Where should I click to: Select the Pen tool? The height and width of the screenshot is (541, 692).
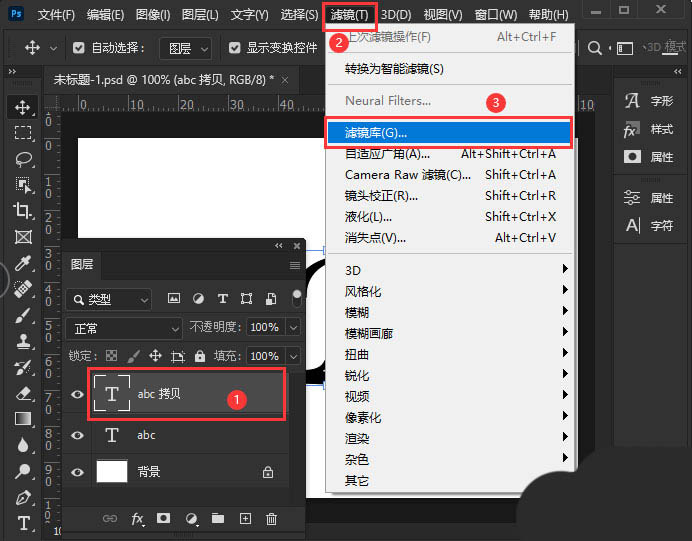[x=23, y=498]
